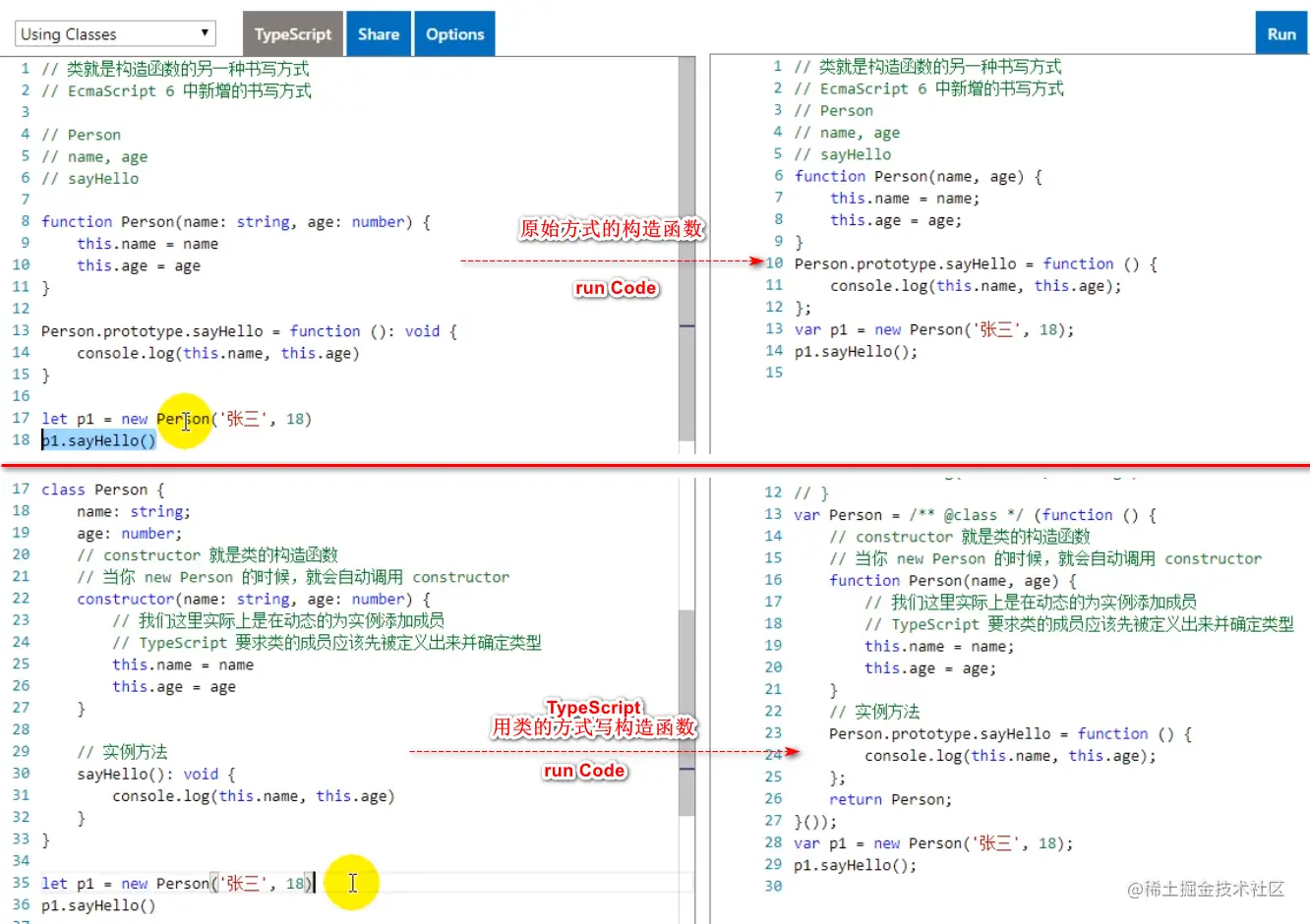1310x924 pixels.
Task: Click 'p1.sayHello()' on line 36
Action: [x=98, y=905]
